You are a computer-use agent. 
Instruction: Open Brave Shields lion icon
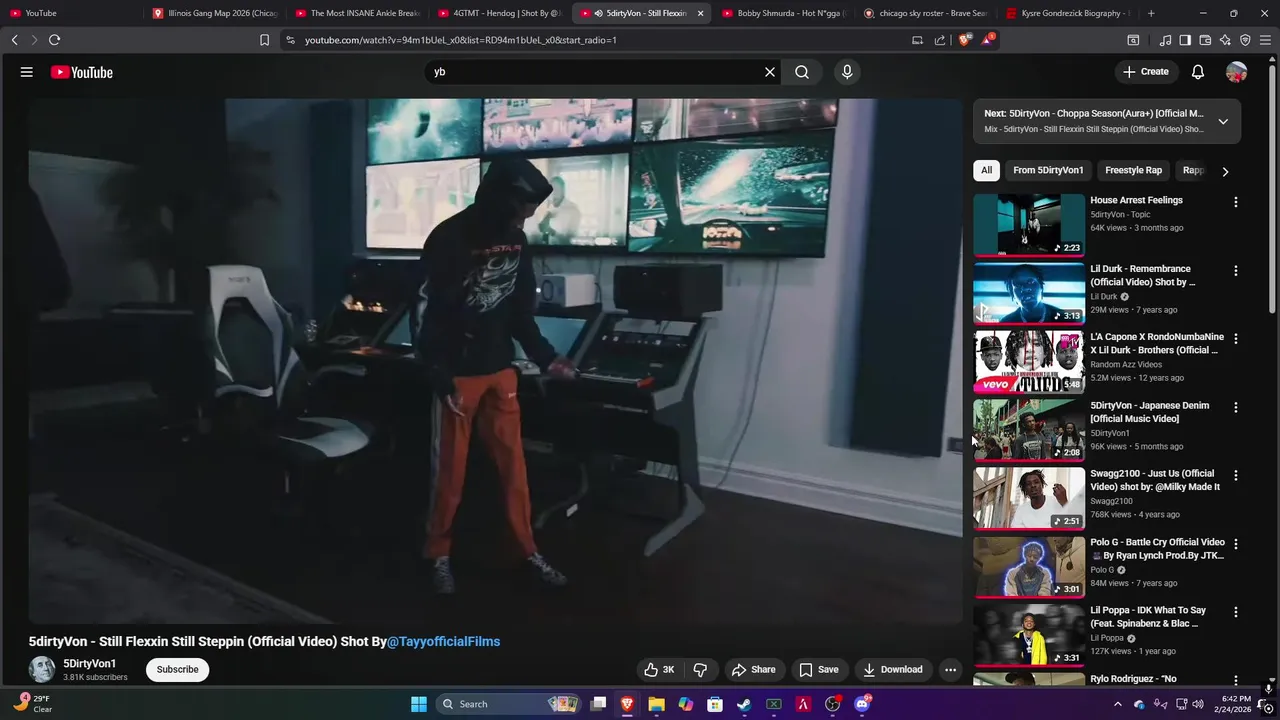[964, 40]
